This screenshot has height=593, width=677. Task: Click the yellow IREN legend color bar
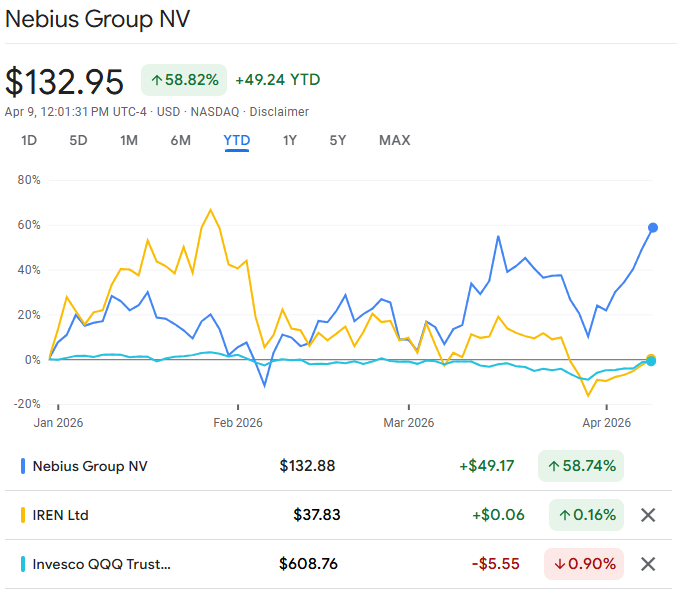tap(23, 515)
